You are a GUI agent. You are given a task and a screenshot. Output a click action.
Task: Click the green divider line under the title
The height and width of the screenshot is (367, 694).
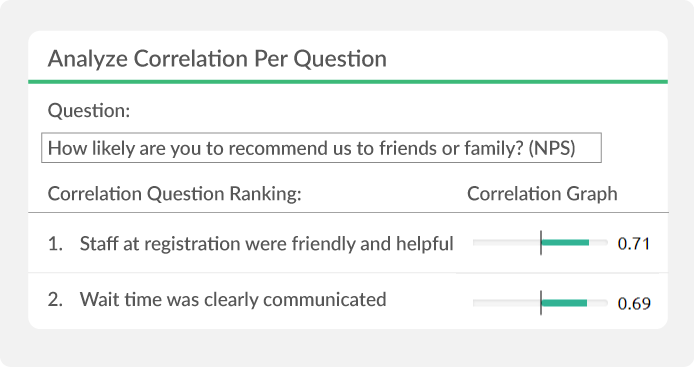(x=348, y=82)
